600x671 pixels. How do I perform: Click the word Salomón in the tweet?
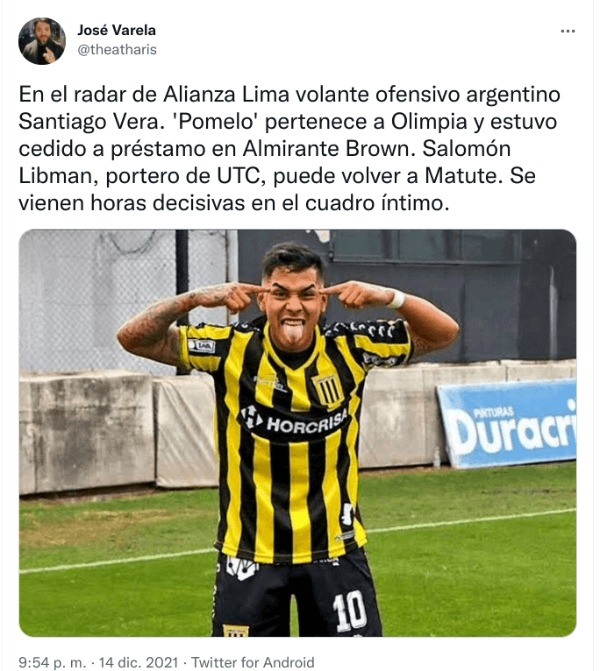(466, 149)
